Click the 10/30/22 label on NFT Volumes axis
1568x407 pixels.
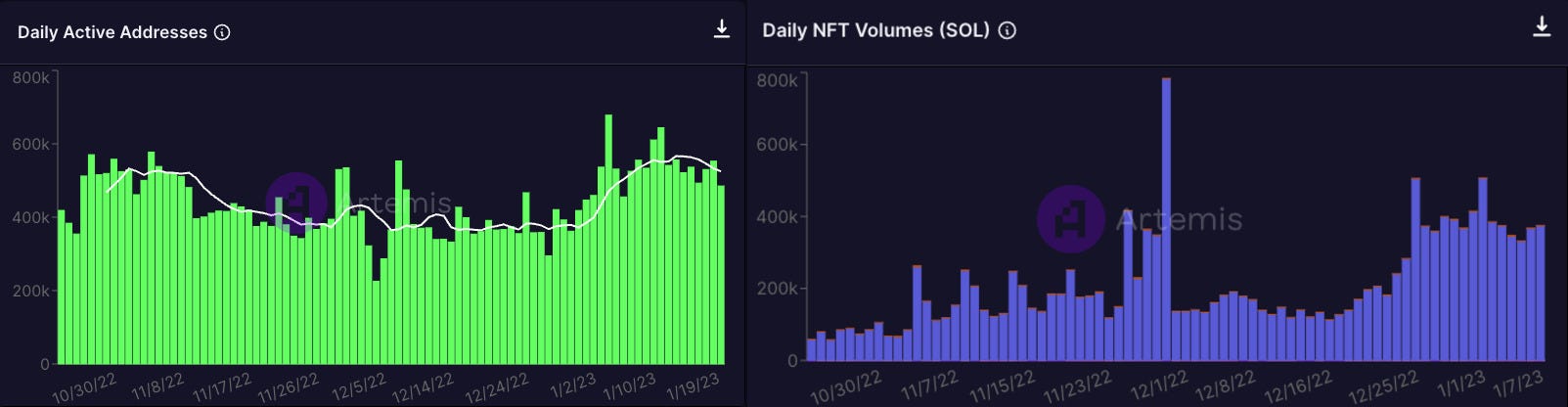(847, 387)
